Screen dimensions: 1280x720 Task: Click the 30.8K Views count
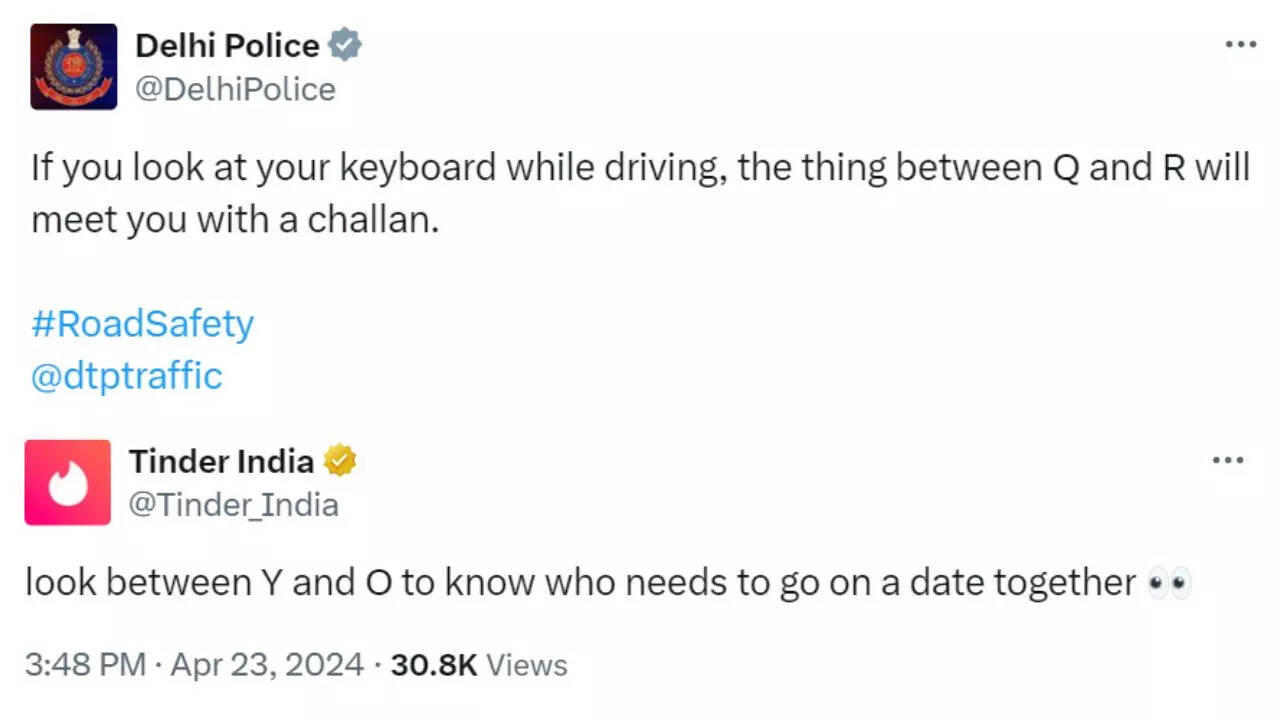(433, 664)
